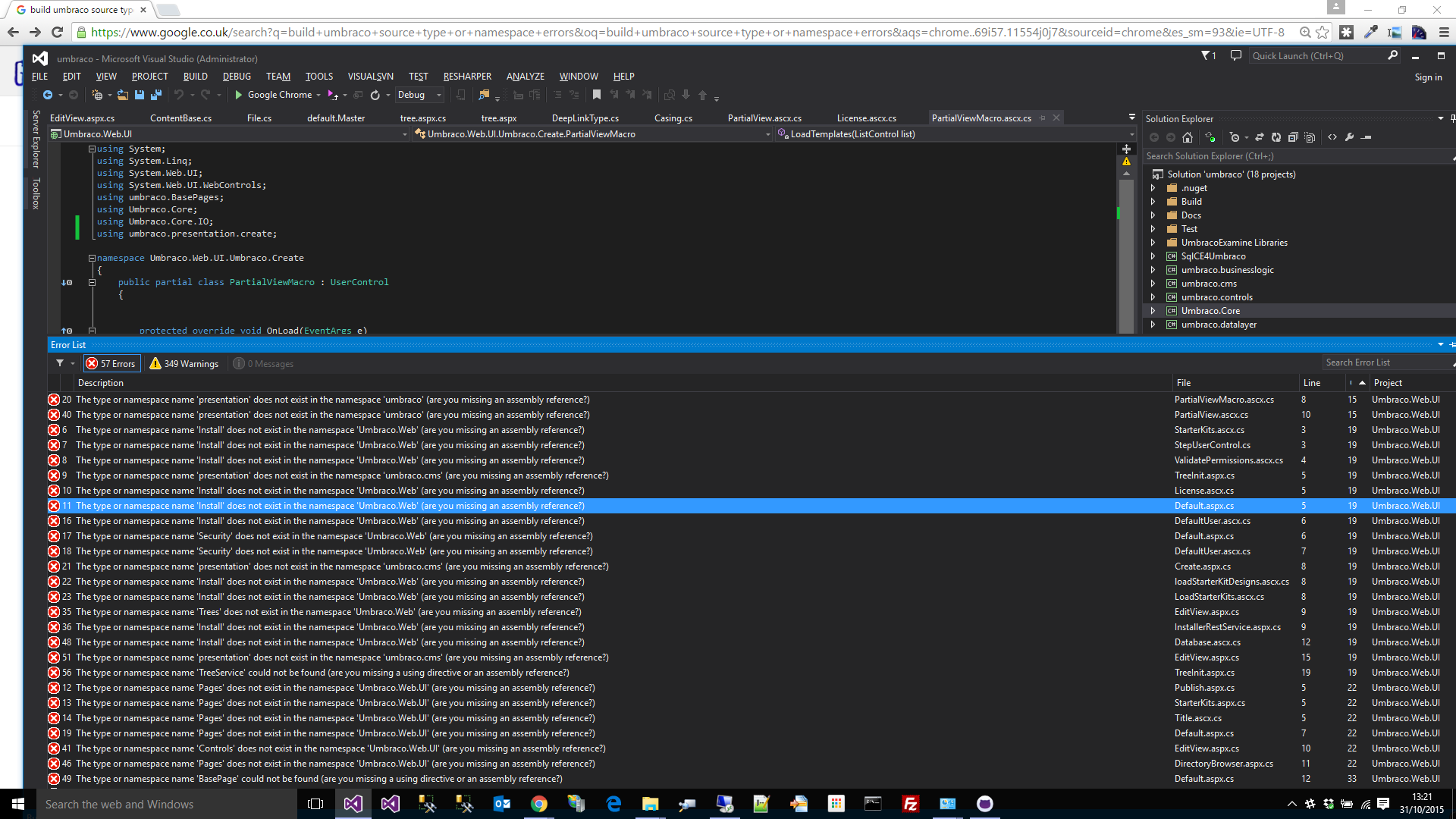The image size is (1456, 819).
Task: Open the Server Explorer side tab
Action: click(36, 139)
